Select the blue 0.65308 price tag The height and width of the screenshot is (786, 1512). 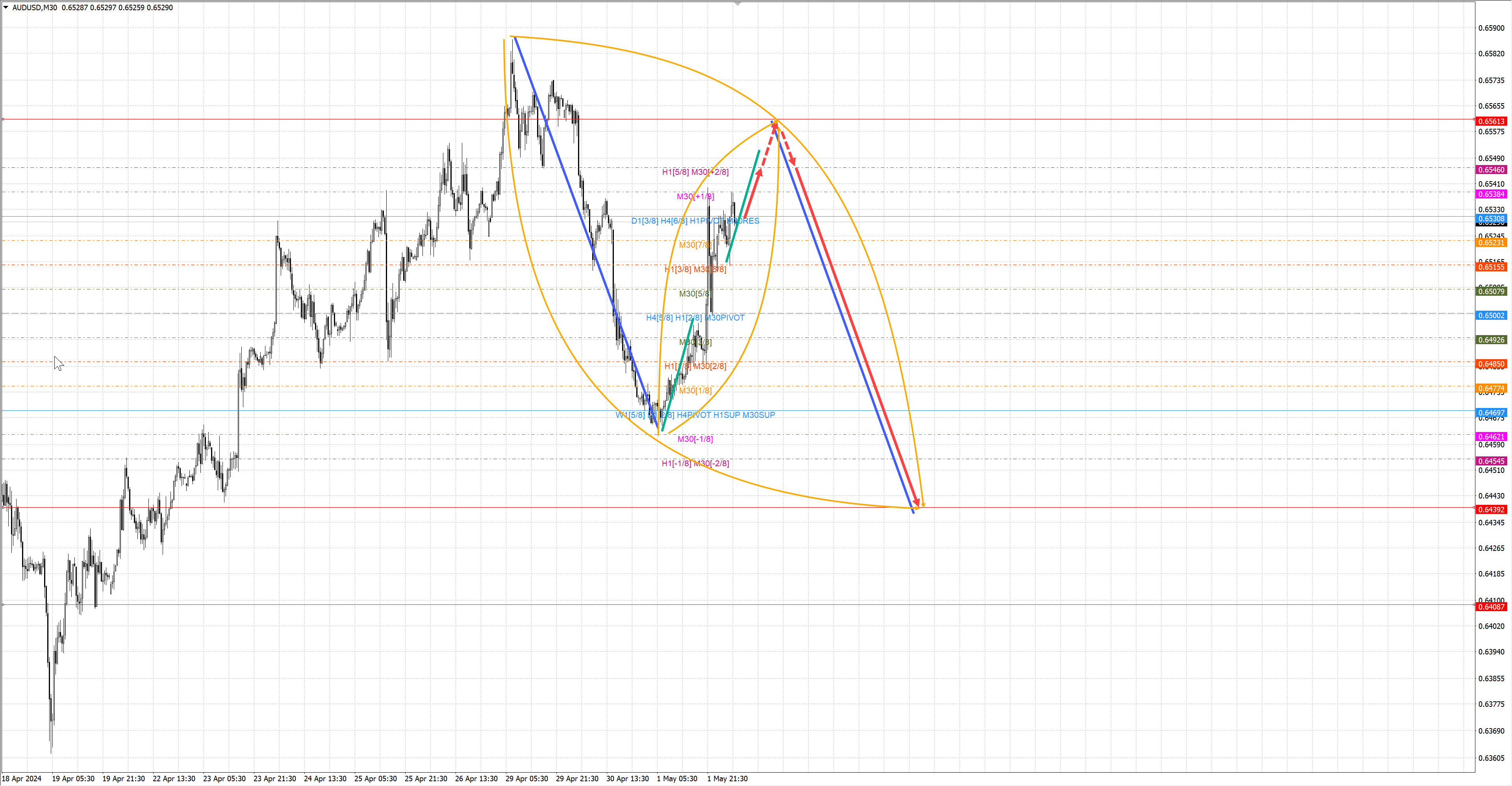point(1491,219)
